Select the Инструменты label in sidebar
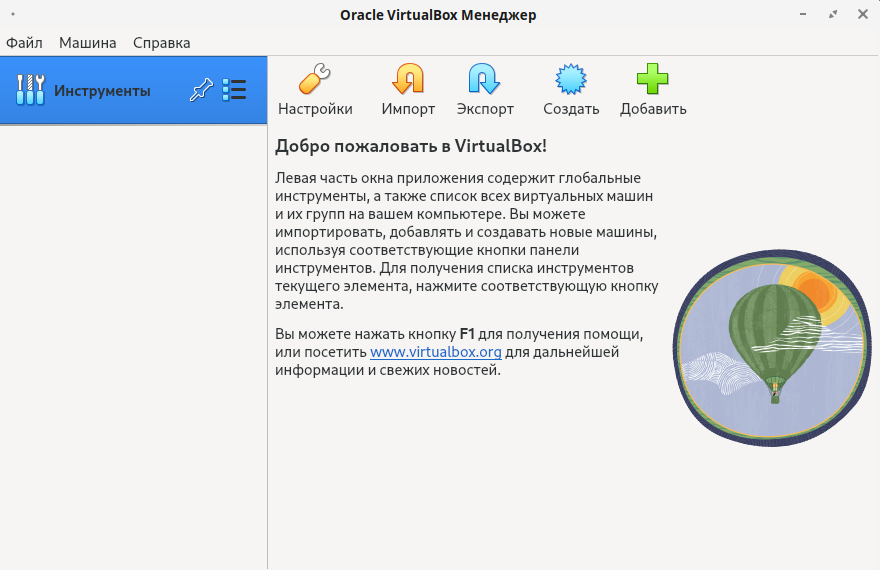 click(102, 91)
